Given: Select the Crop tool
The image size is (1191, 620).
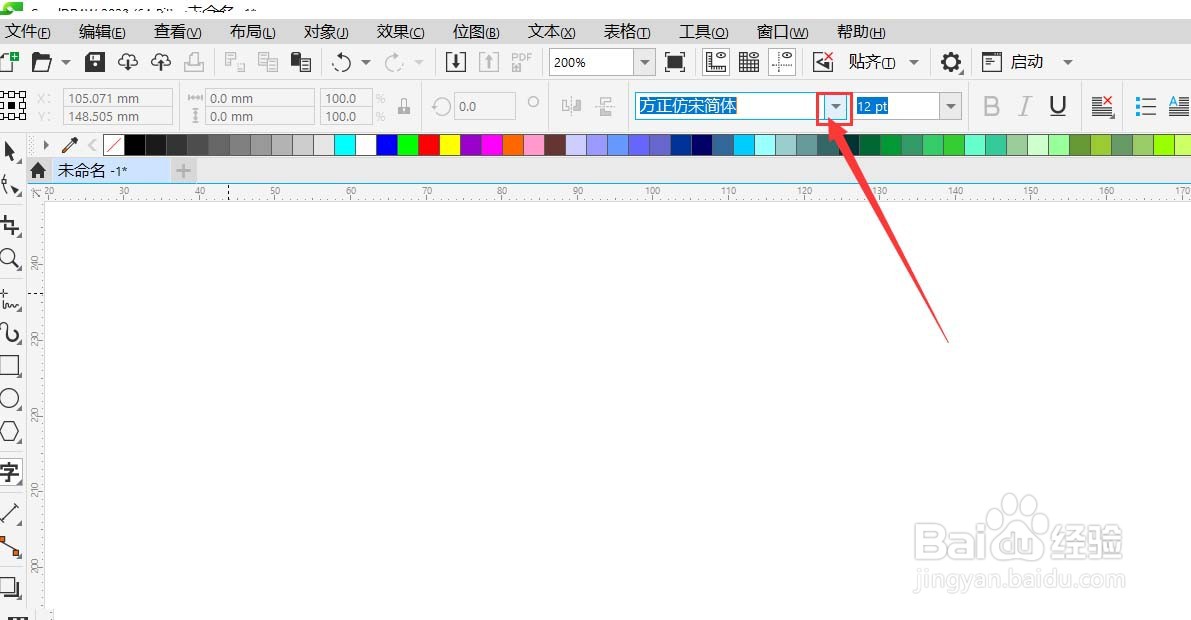Looking at the screenshot, I should click(x=11, y=226).
